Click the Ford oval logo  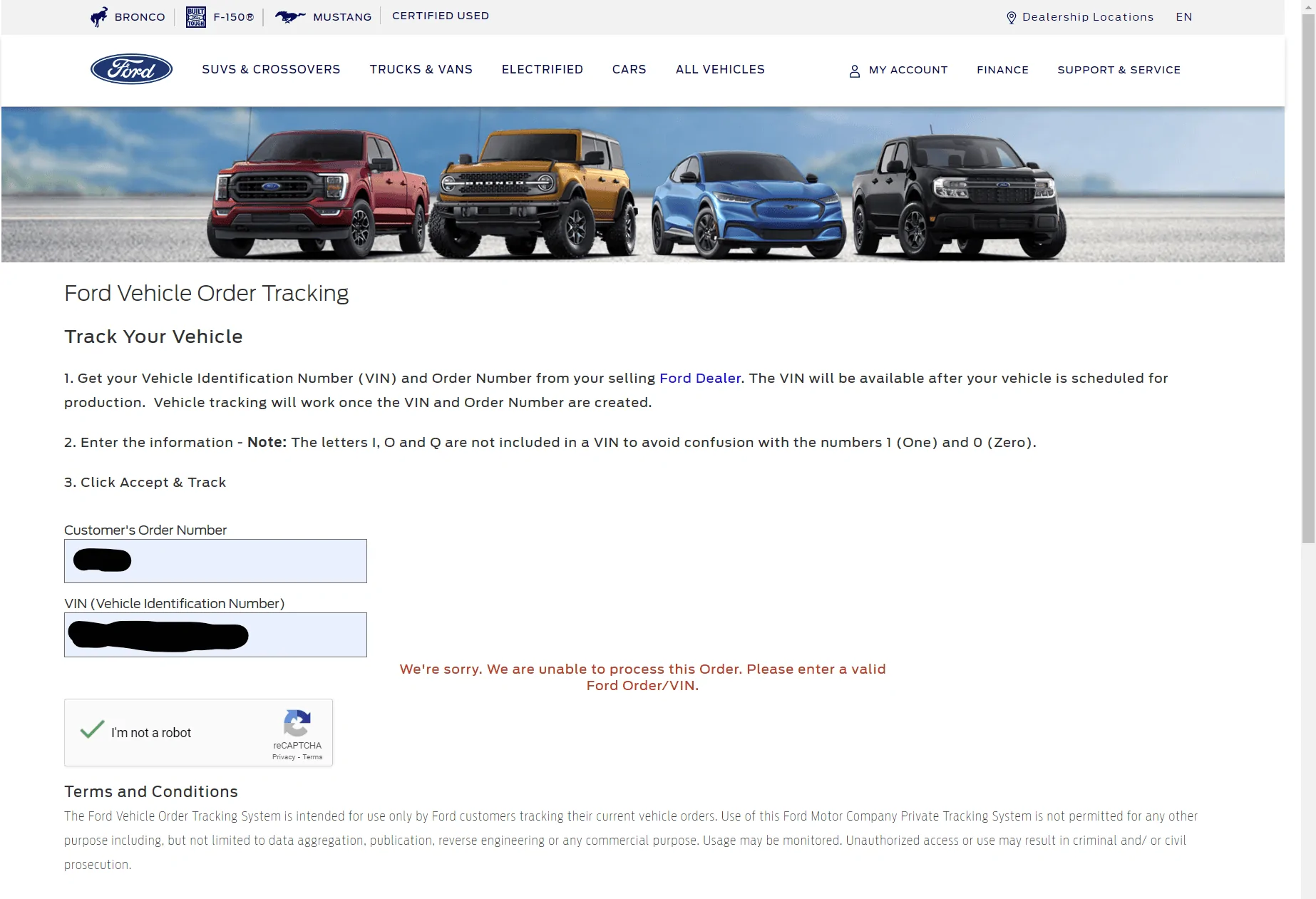tap(131, 69)
